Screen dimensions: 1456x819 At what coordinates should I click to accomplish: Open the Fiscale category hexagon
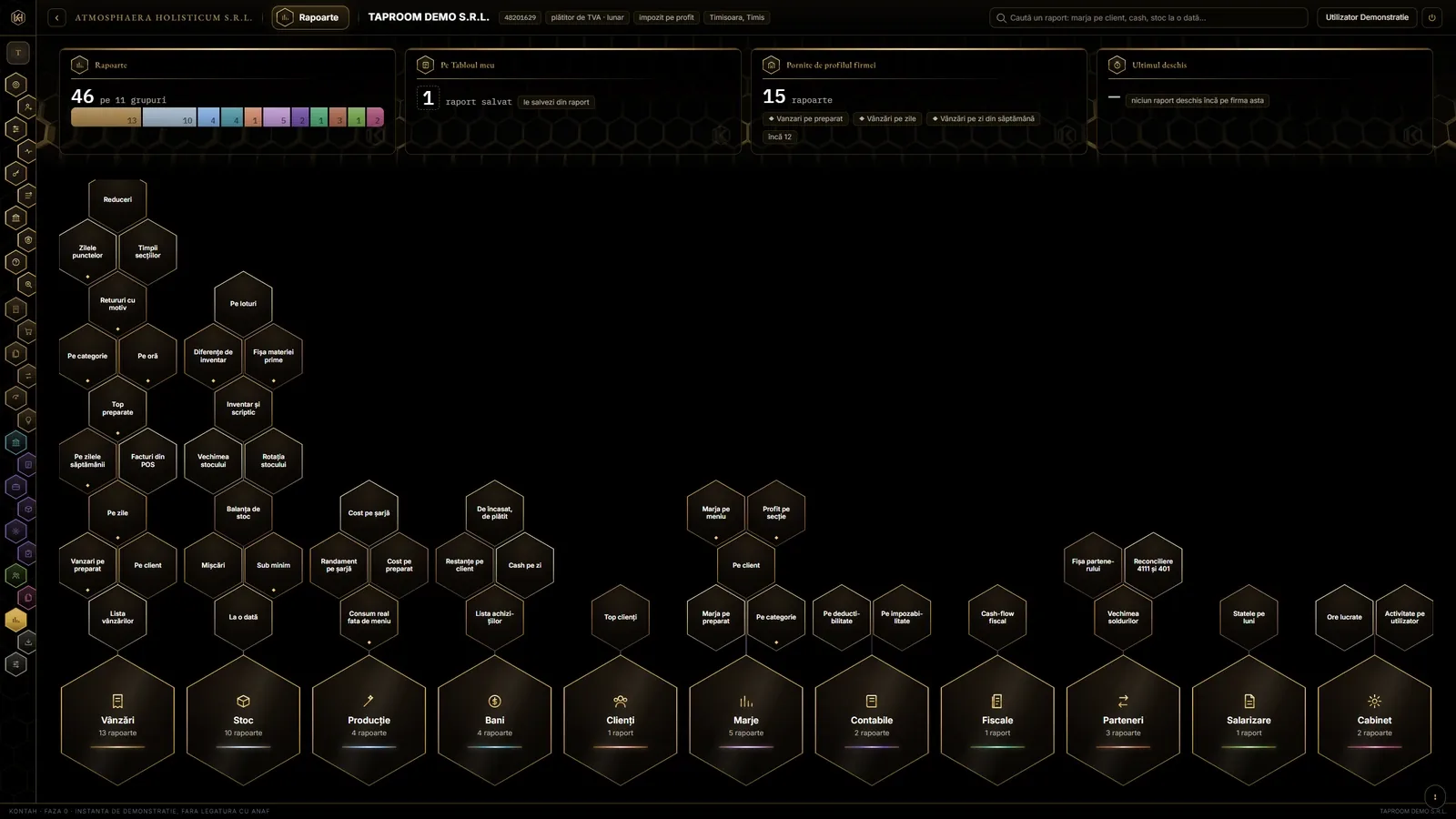[997, 720]
